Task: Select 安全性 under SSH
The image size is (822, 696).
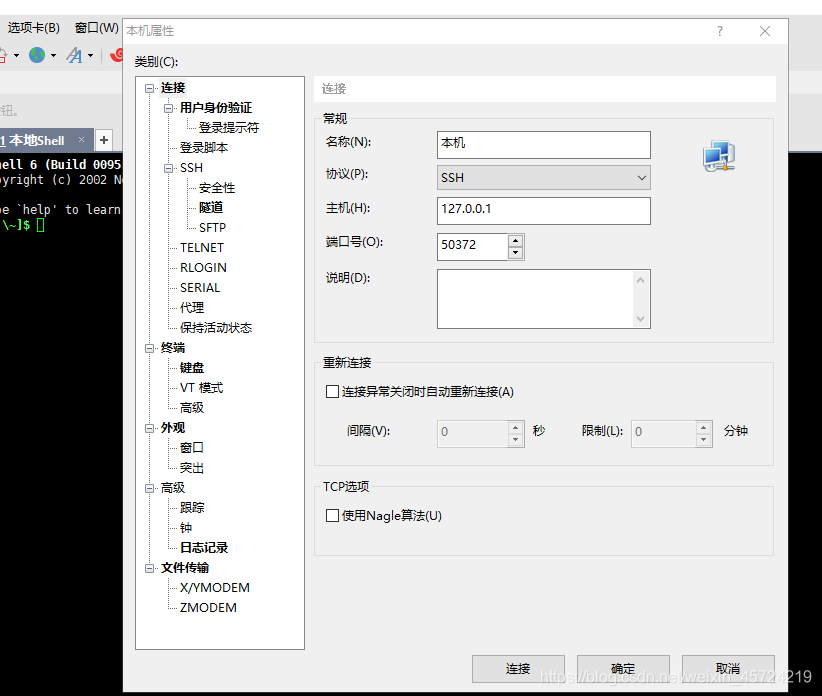Action: [x=217, y=188]
